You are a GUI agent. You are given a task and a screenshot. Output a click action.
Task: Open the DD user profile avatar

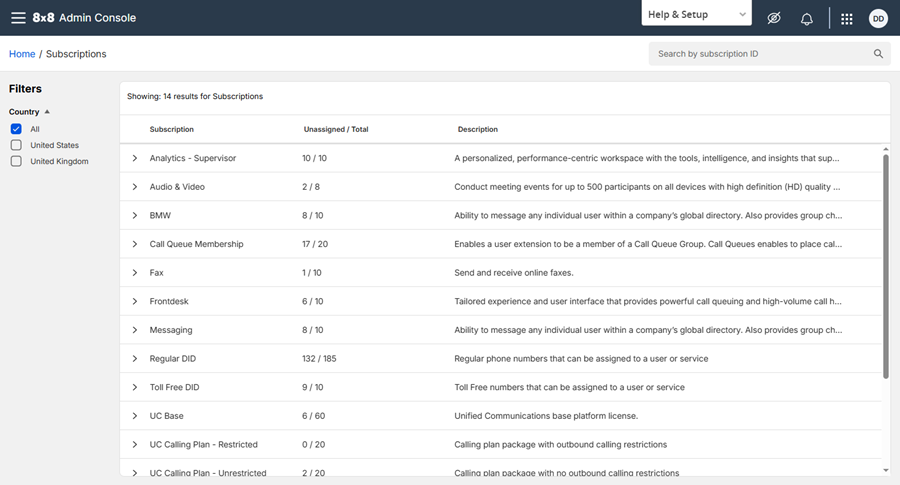878,18
